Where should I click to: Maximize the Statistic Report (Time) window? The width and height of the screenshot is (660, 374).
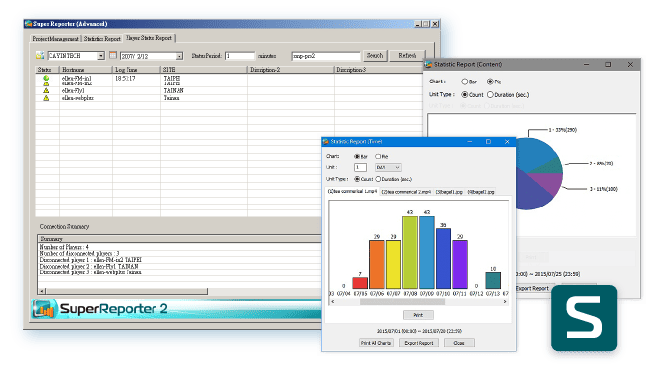coord(488,142)
